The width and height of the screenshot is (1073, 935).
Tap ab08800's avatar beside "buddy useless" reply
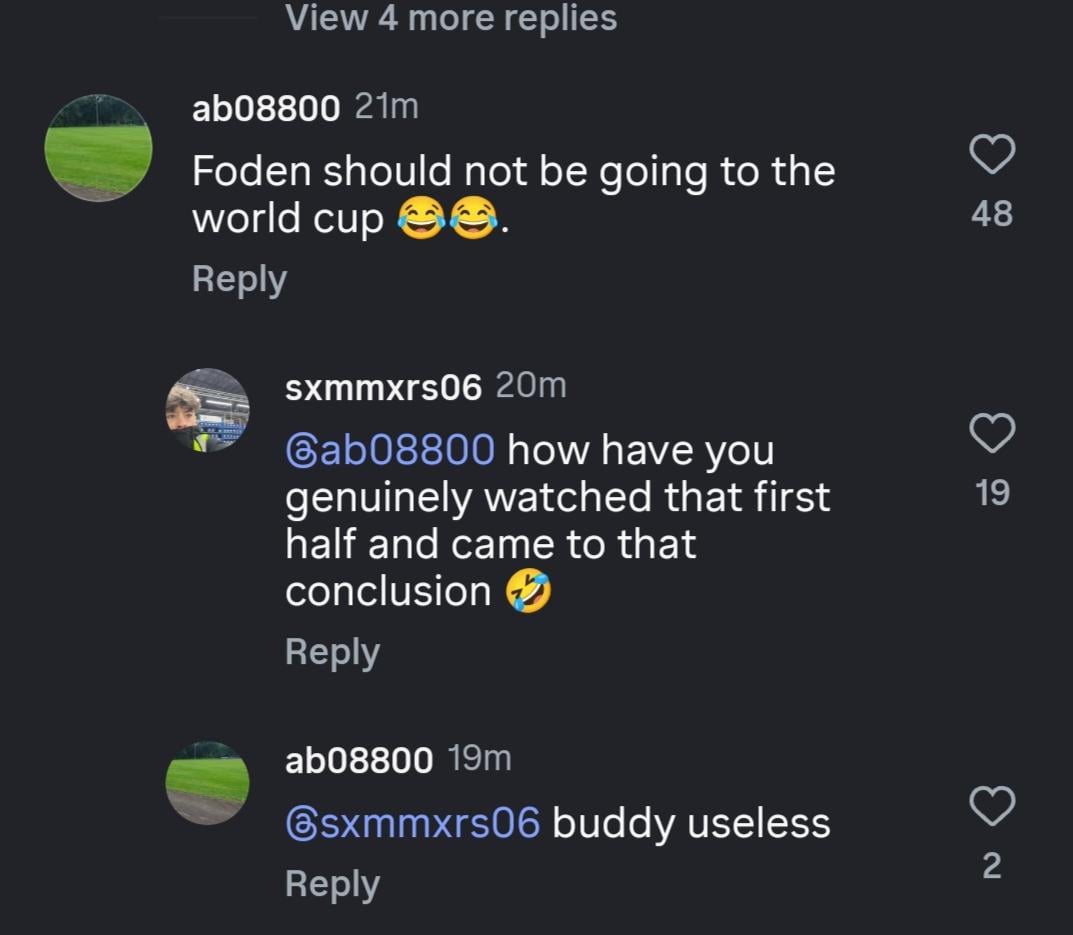pyautogui.click(x=207, y=782)
